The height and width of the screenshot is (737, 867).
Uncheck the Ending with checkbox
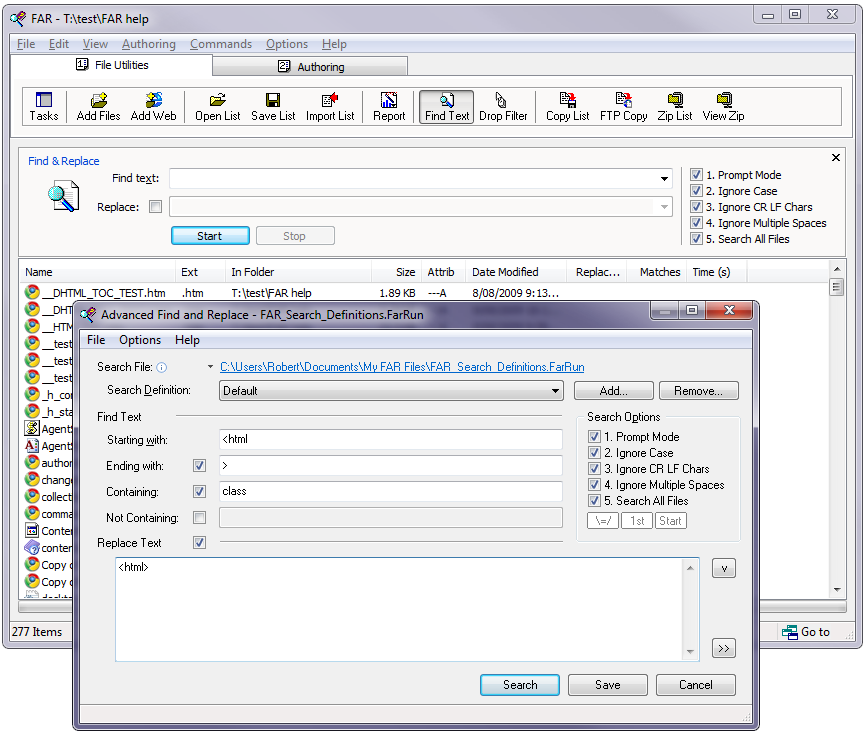[199, 466]
